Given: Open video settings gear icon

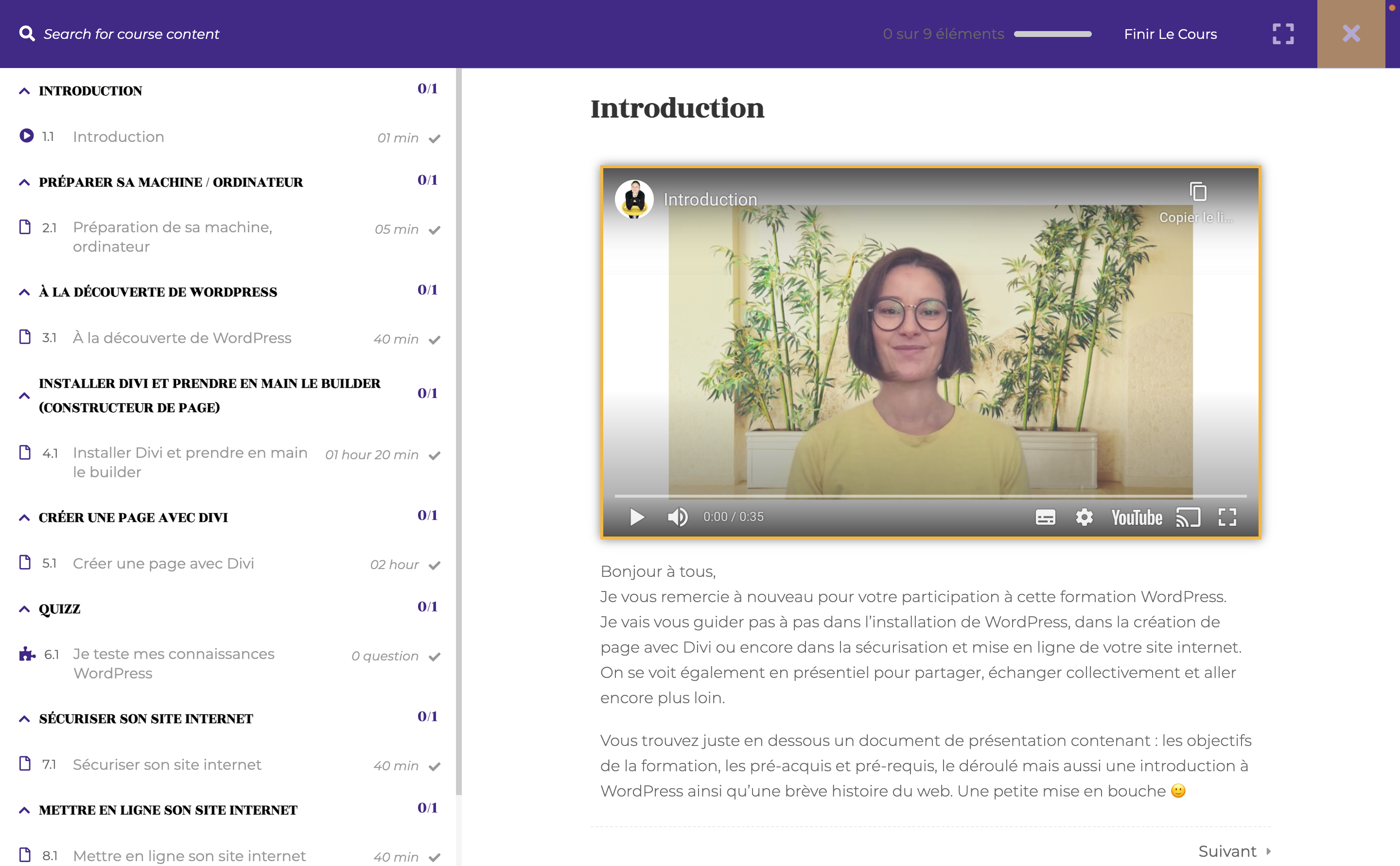Looking at the screenshot, I should (1084, 517).
